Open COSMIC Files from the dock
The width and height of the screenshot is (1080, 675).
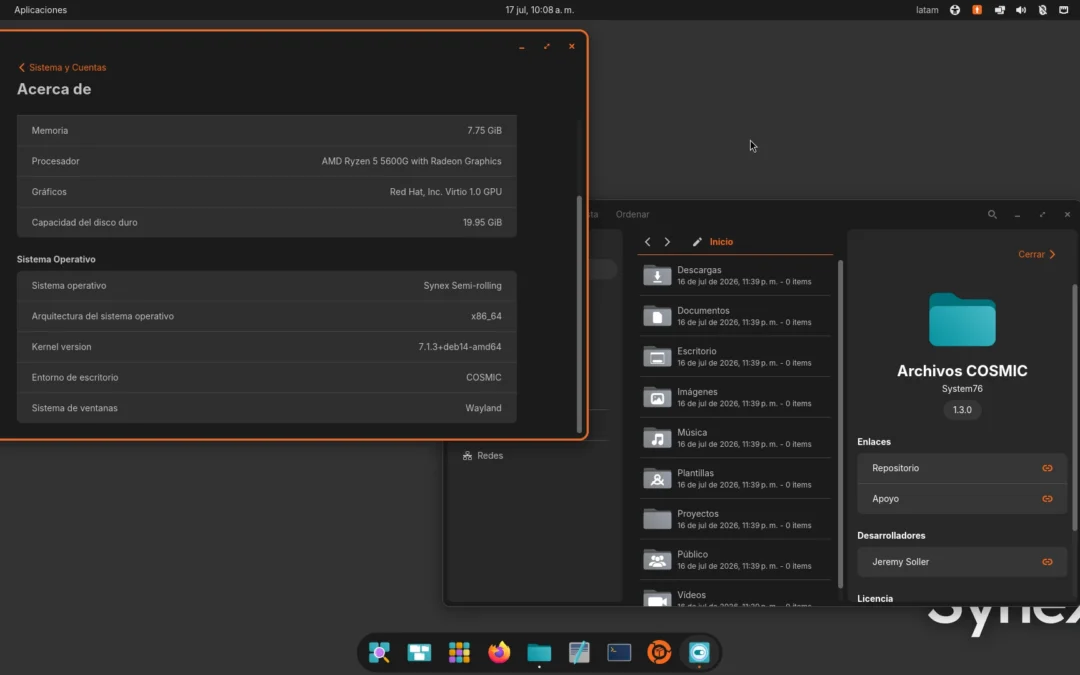[x=539, y=652]
